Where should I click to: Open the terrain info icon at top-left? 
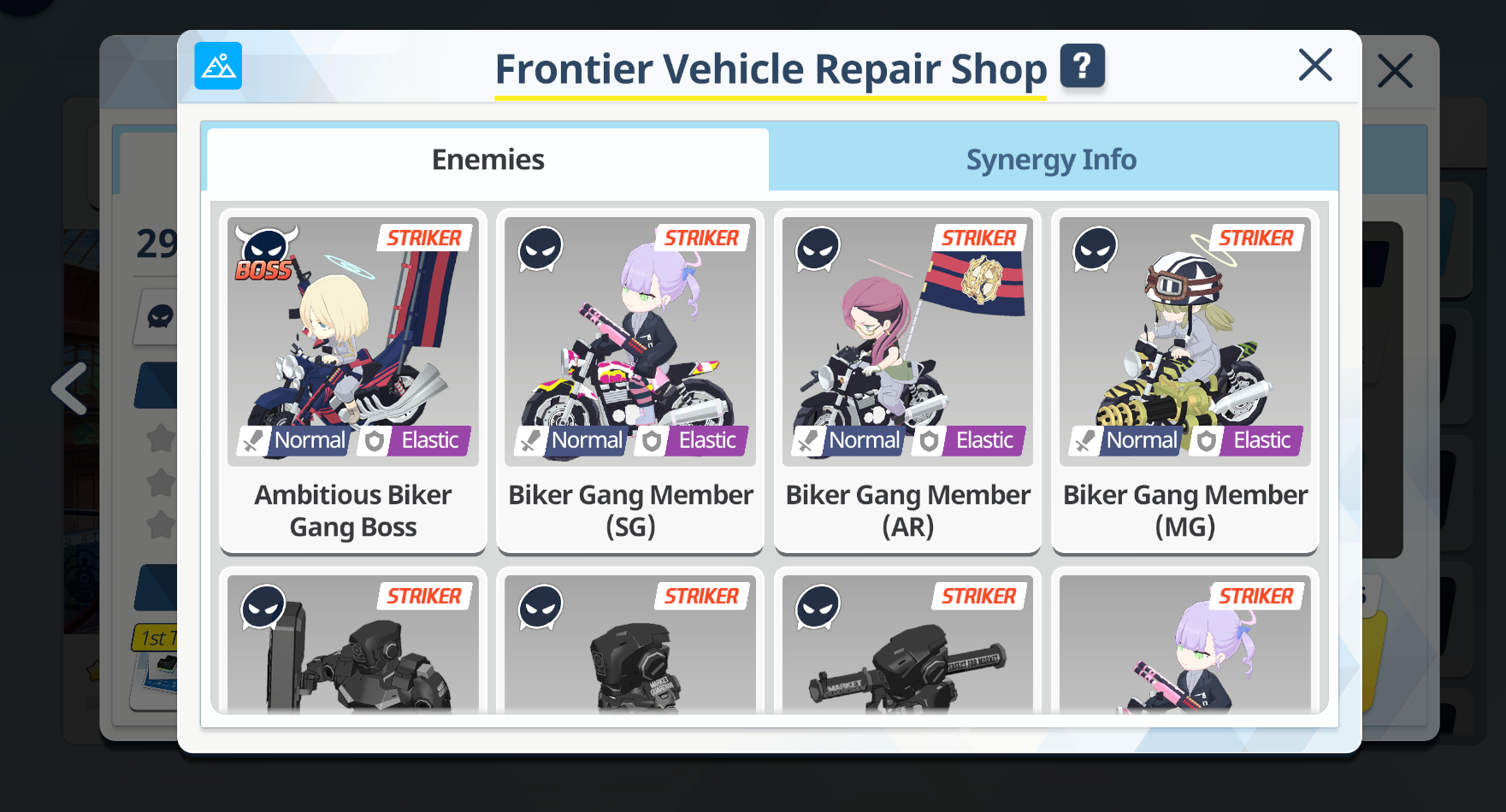(218, 66)
